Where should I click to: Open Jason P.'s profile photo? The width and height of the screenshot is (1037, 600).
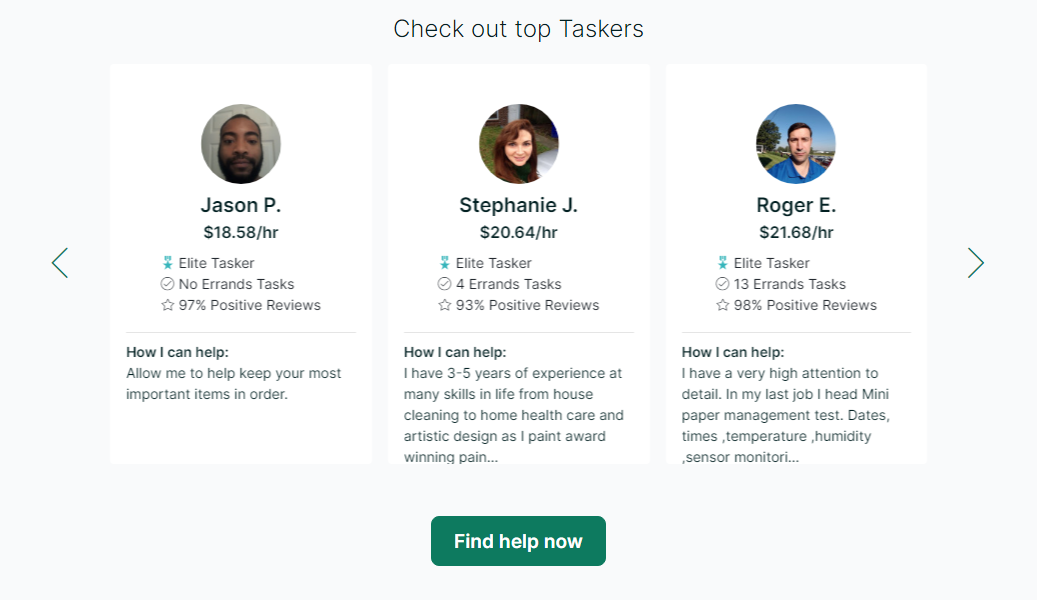coord(240,143)
